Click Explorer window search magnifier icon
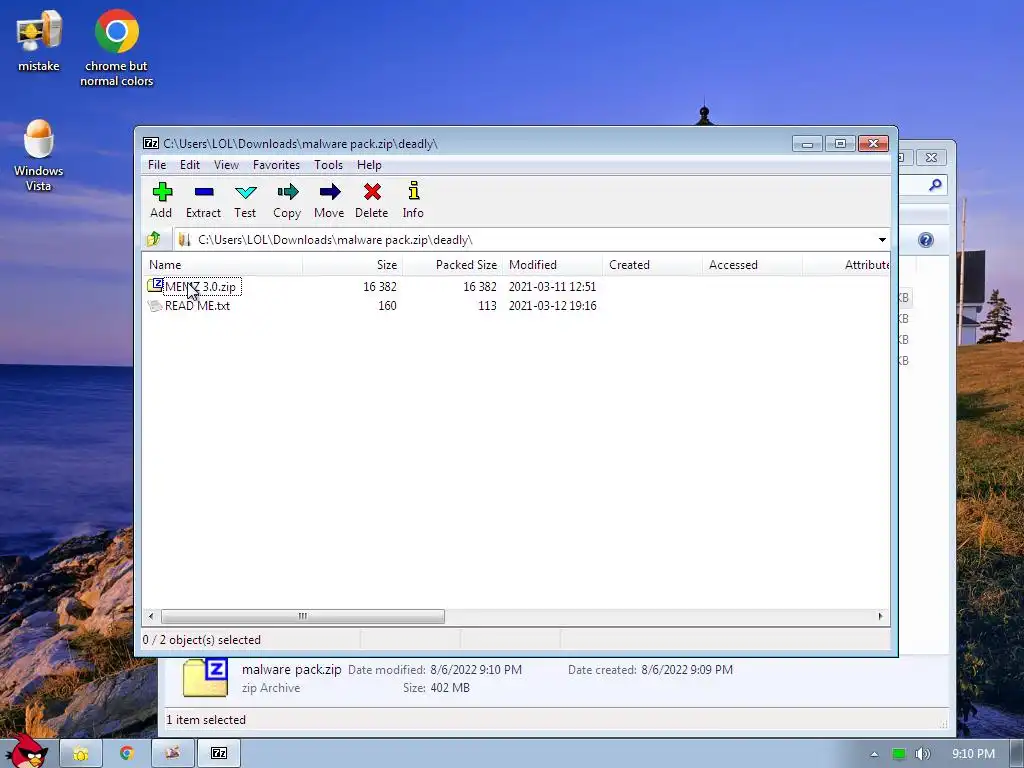 935,185
